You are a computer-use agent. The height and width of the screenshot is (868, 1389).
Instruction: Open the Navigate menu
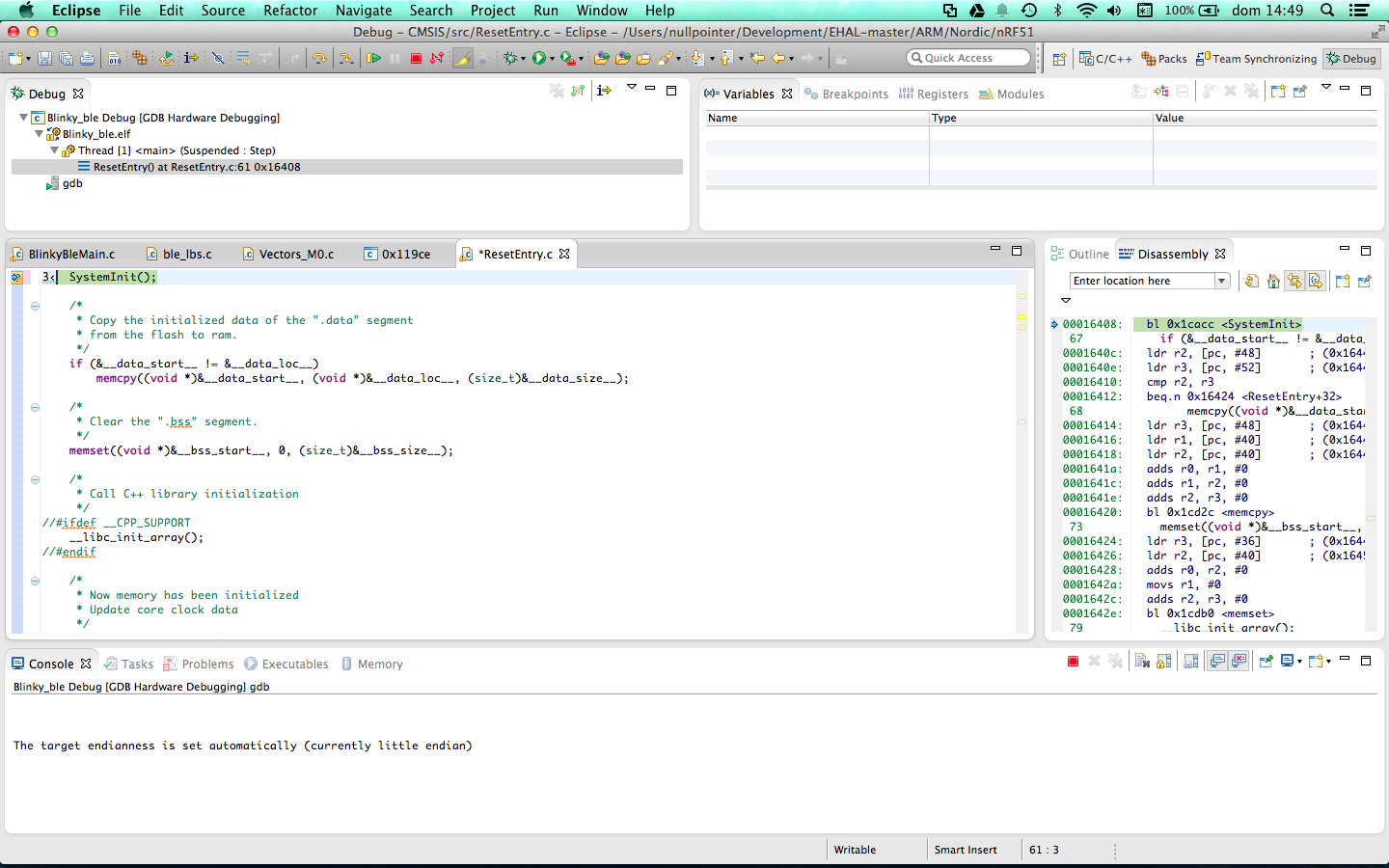[364, 11]
